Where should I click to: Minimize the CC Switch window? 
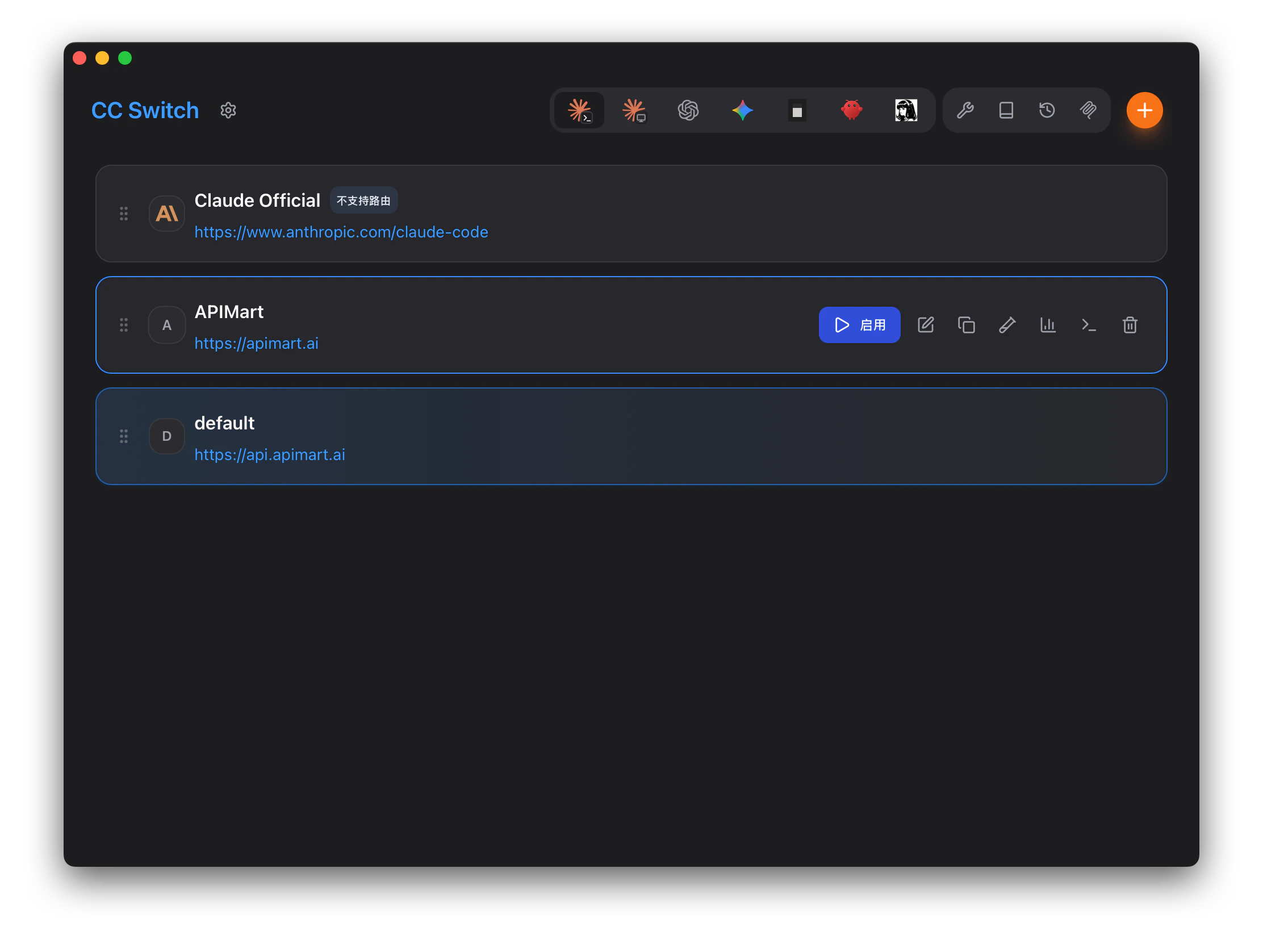(102, 59)
